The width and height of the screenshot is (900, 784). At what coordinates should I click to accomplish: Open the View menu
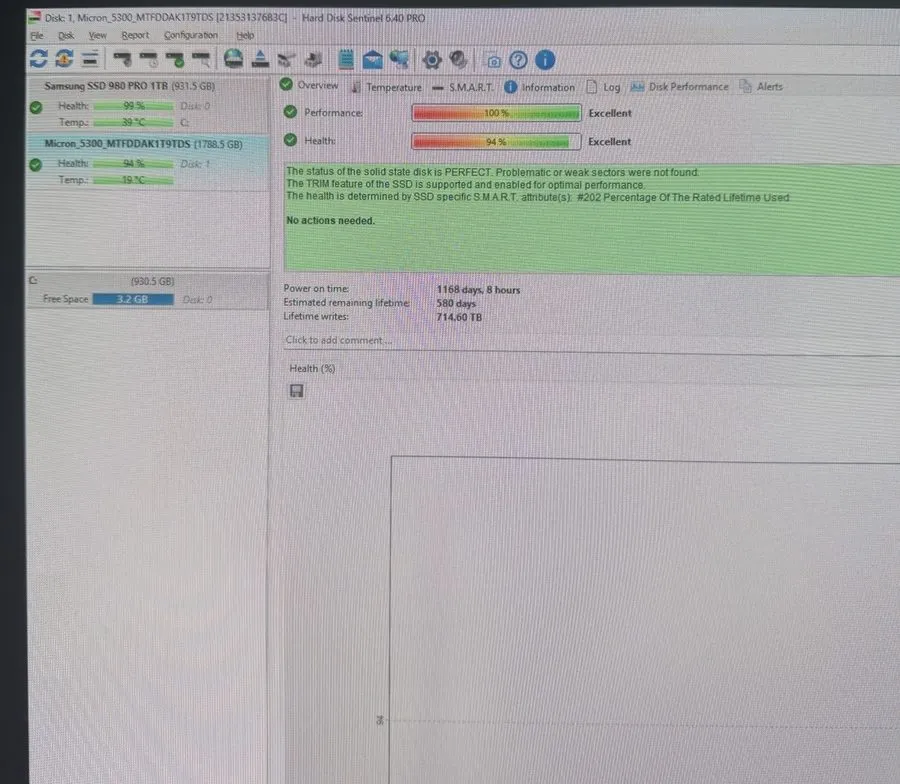(x=98, y=36)
